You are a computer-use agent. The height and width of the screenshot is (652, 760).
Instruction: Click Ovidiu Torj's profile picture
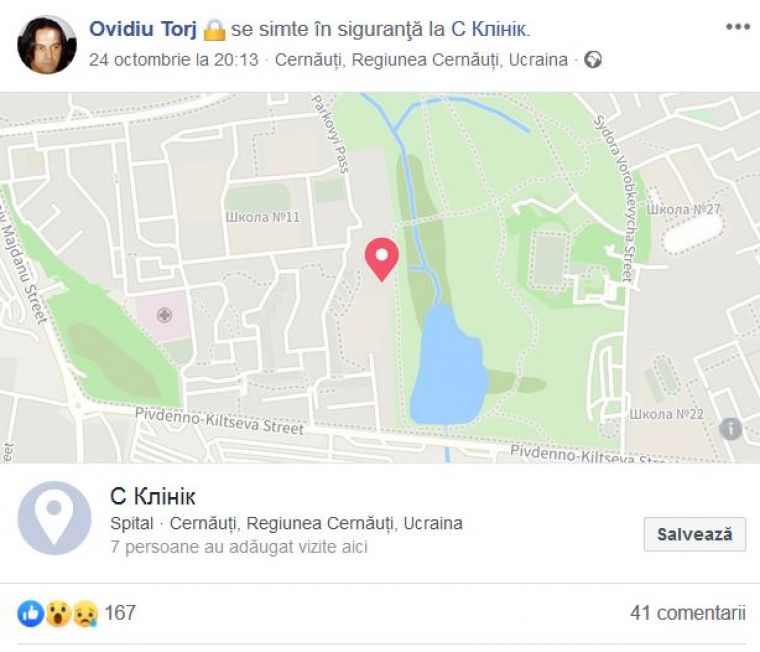47,45
